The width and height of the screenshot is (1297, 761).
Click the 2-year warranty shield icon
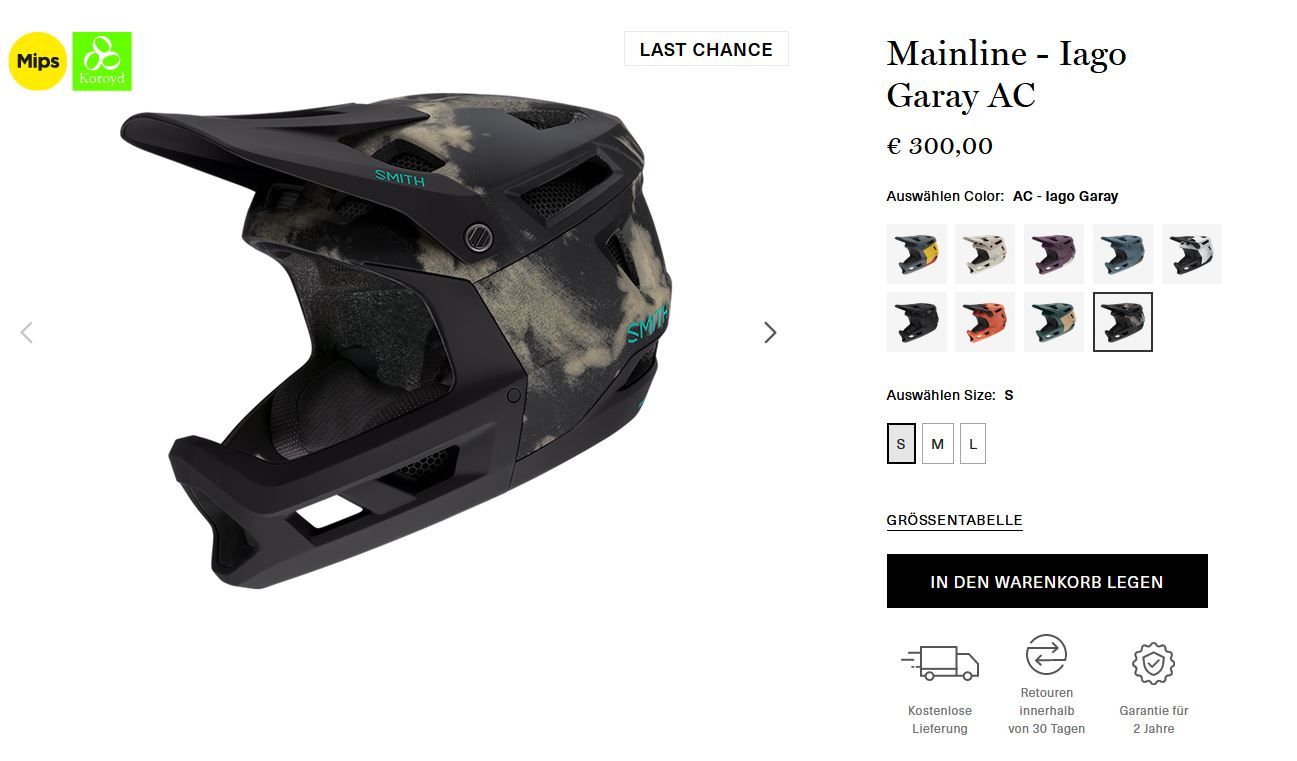1153,664
